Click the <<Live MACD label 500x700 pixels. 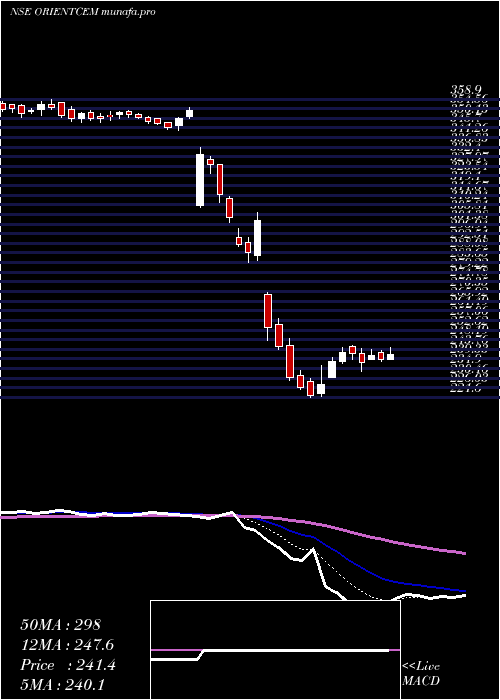click(421, 674)
